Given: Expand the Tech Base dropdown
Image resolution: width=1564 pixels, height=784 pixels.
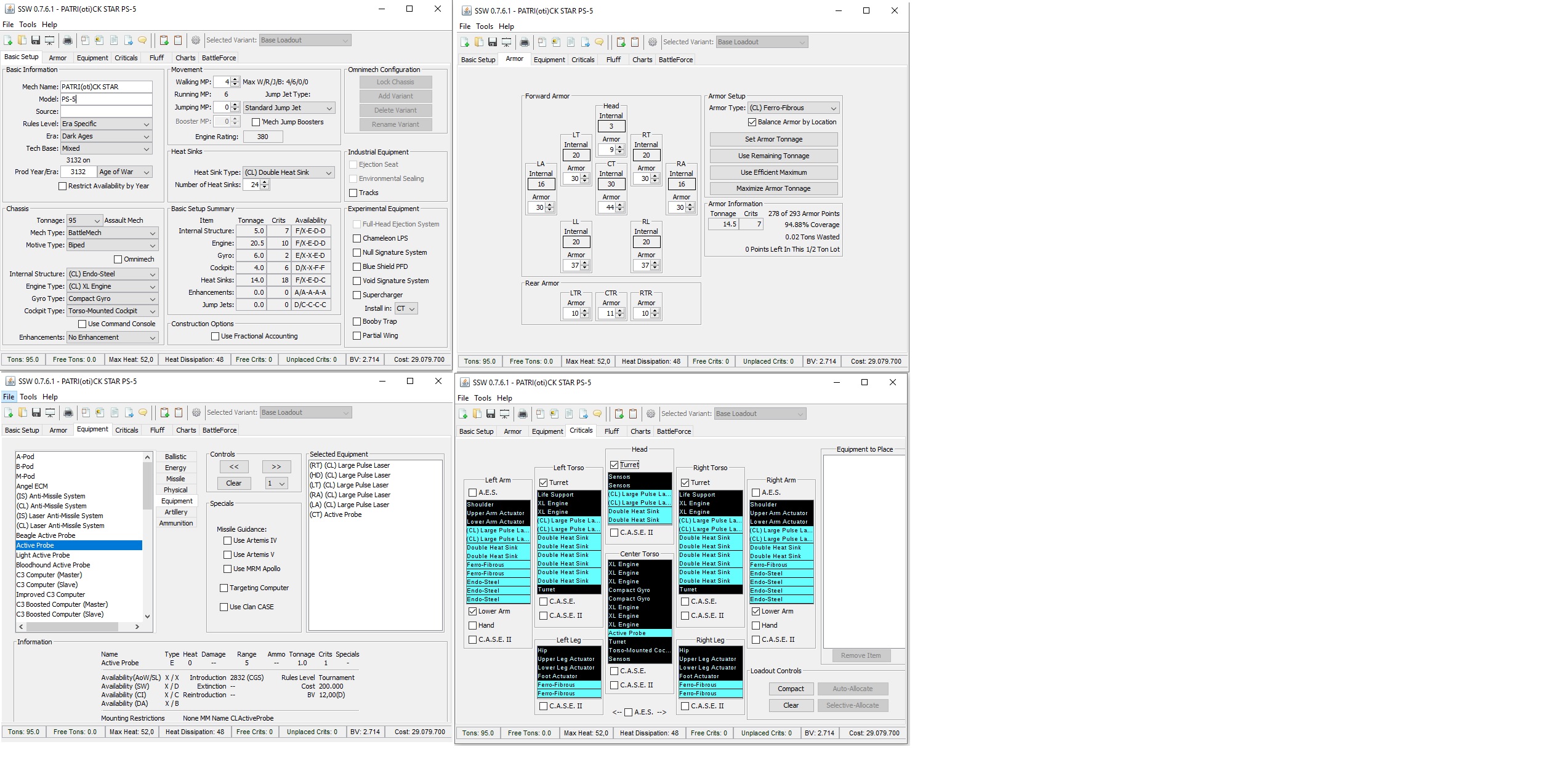Looking at the screenshot, I should (106, 148).
